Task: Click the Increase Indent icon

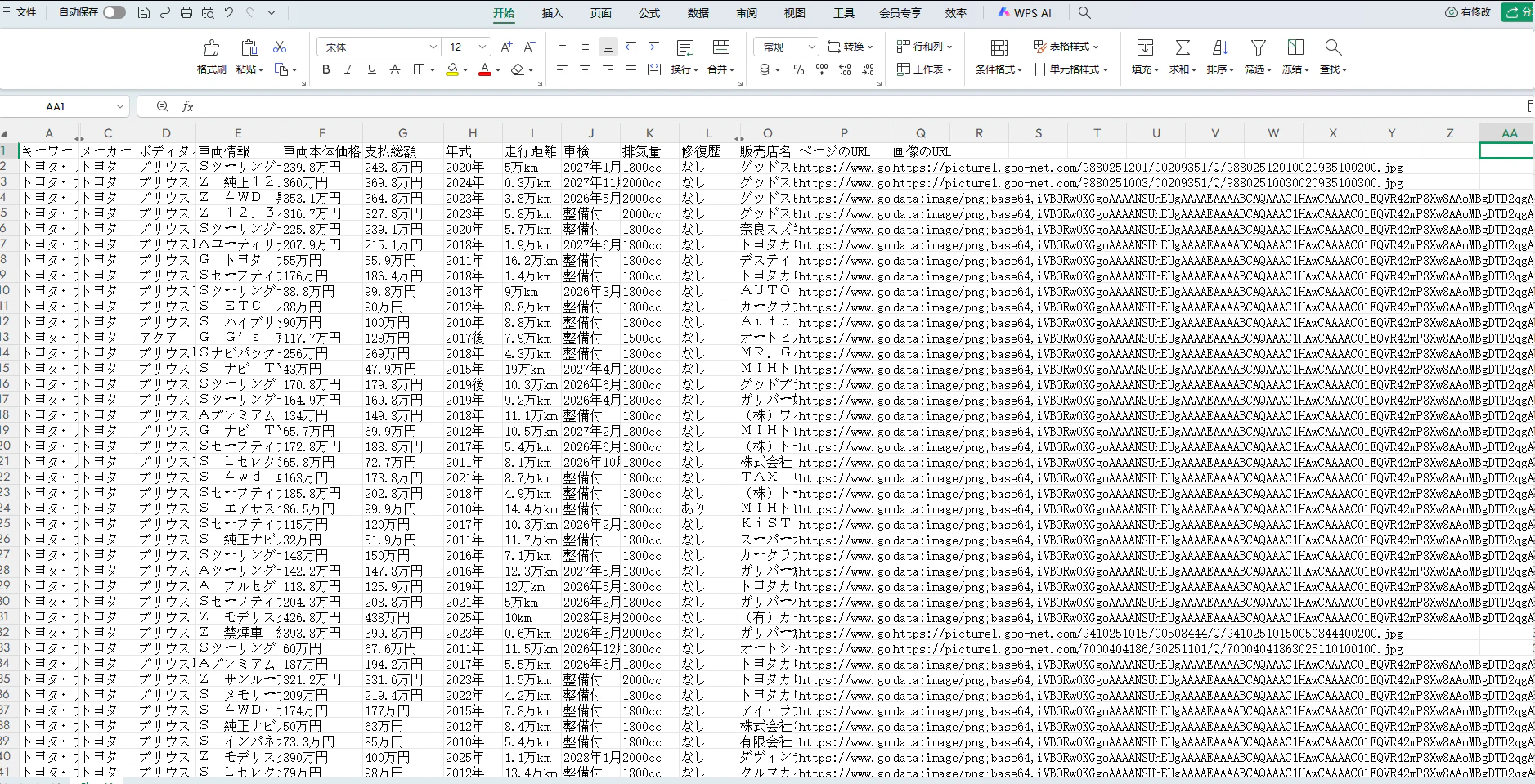Action: (x=653, y=47)
